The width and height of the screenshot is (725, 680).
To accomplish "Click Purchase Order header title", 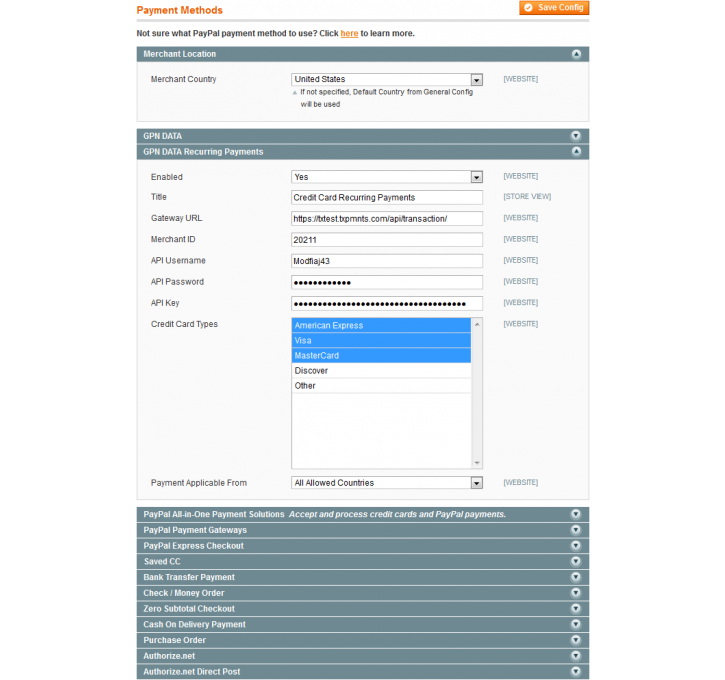I will tap(174, 640).
